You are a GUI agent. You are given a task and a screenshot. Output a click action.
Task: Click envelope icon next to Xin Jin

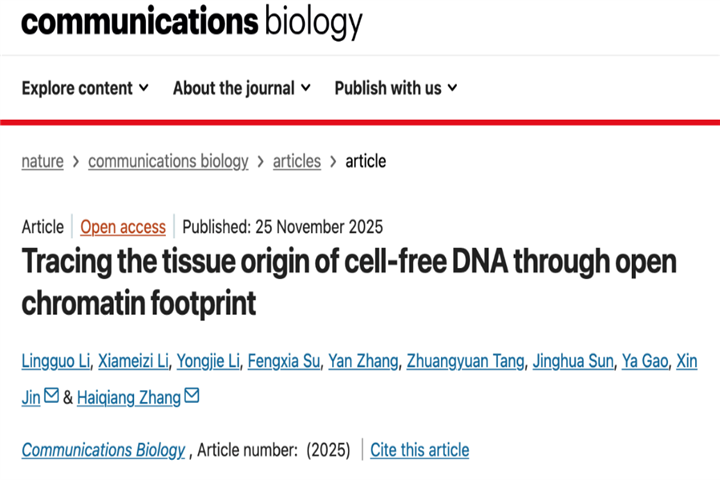pyautogui.click(x=52, y=397)
